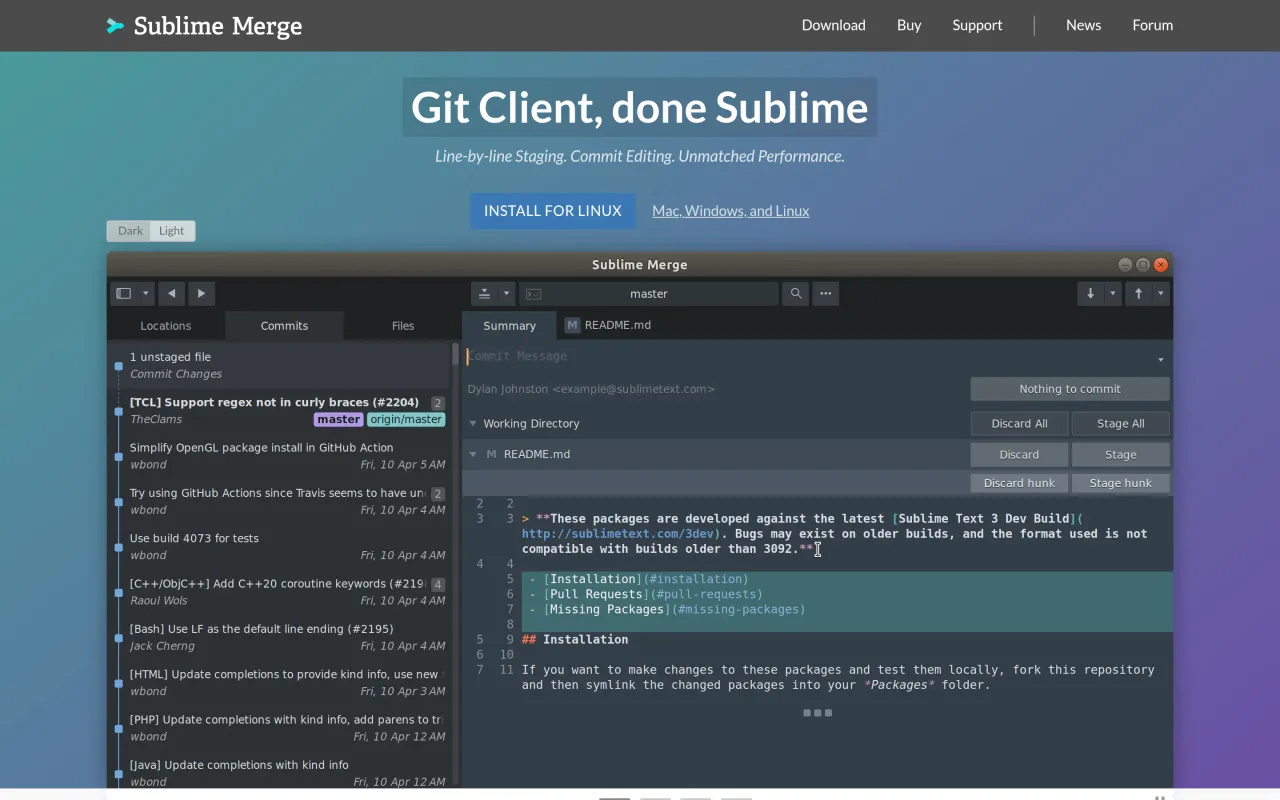The width and height of the screenshot is (1280, 800).
Task: Select the master branch label tag
Action: pos(339,420)
